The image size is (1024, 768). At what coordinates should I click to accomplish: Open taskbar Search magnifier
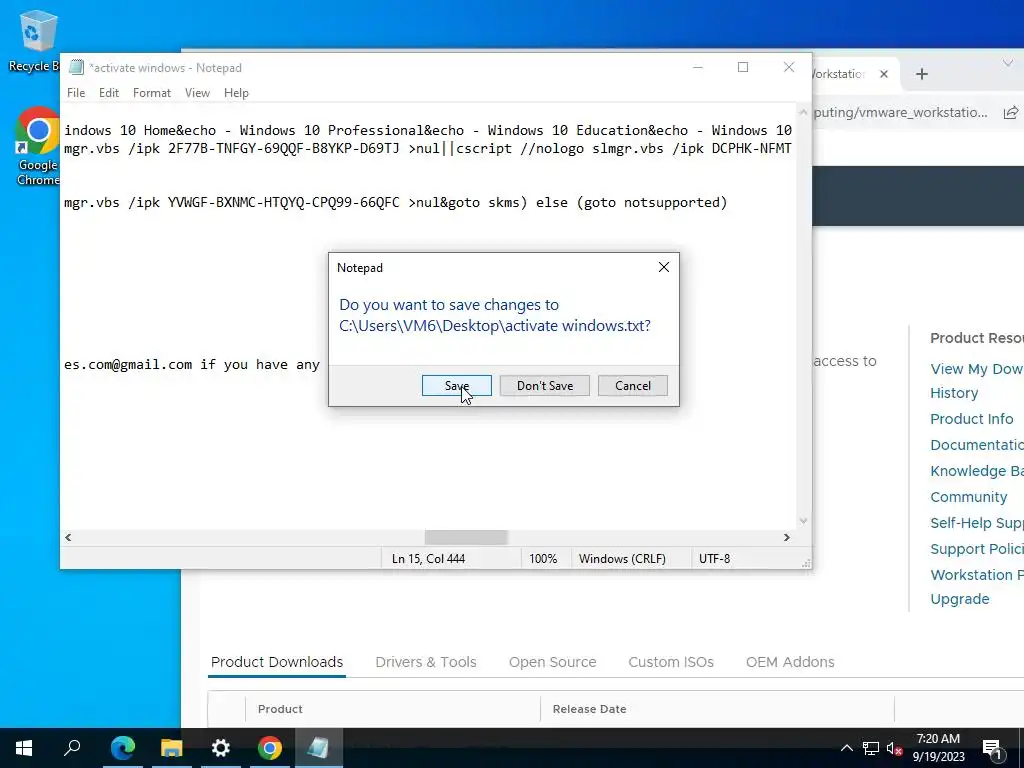[72, 748]
